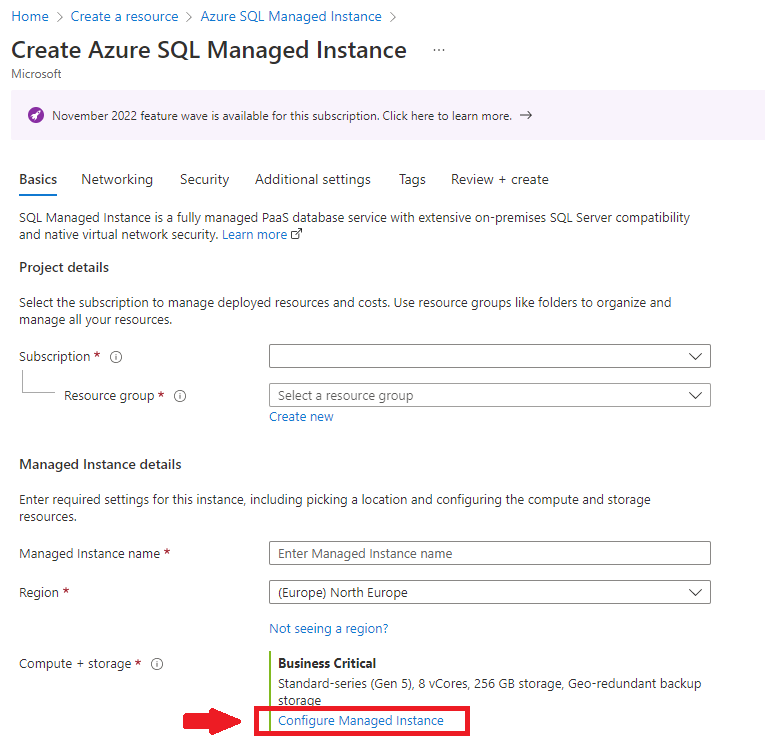Viewport: 765px width, 746px height.
Task: Expand the Resource group dropdown
Action: (489, 396)
